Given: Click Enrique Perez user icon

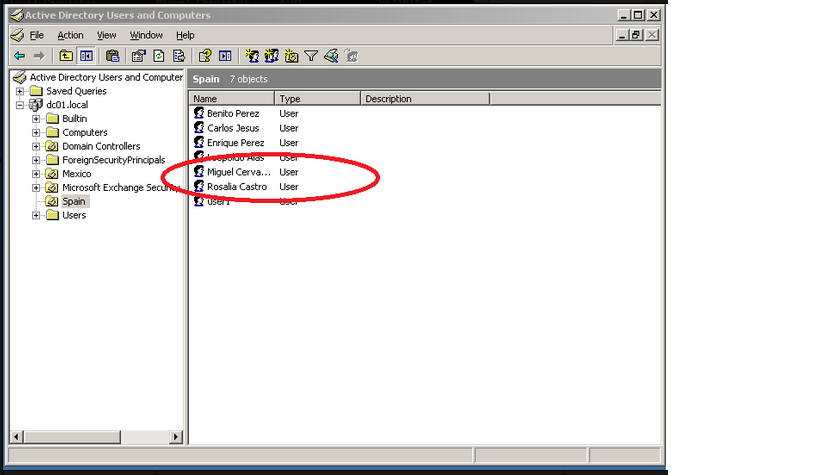Looking at the screenshot, I should pos(199,142).
